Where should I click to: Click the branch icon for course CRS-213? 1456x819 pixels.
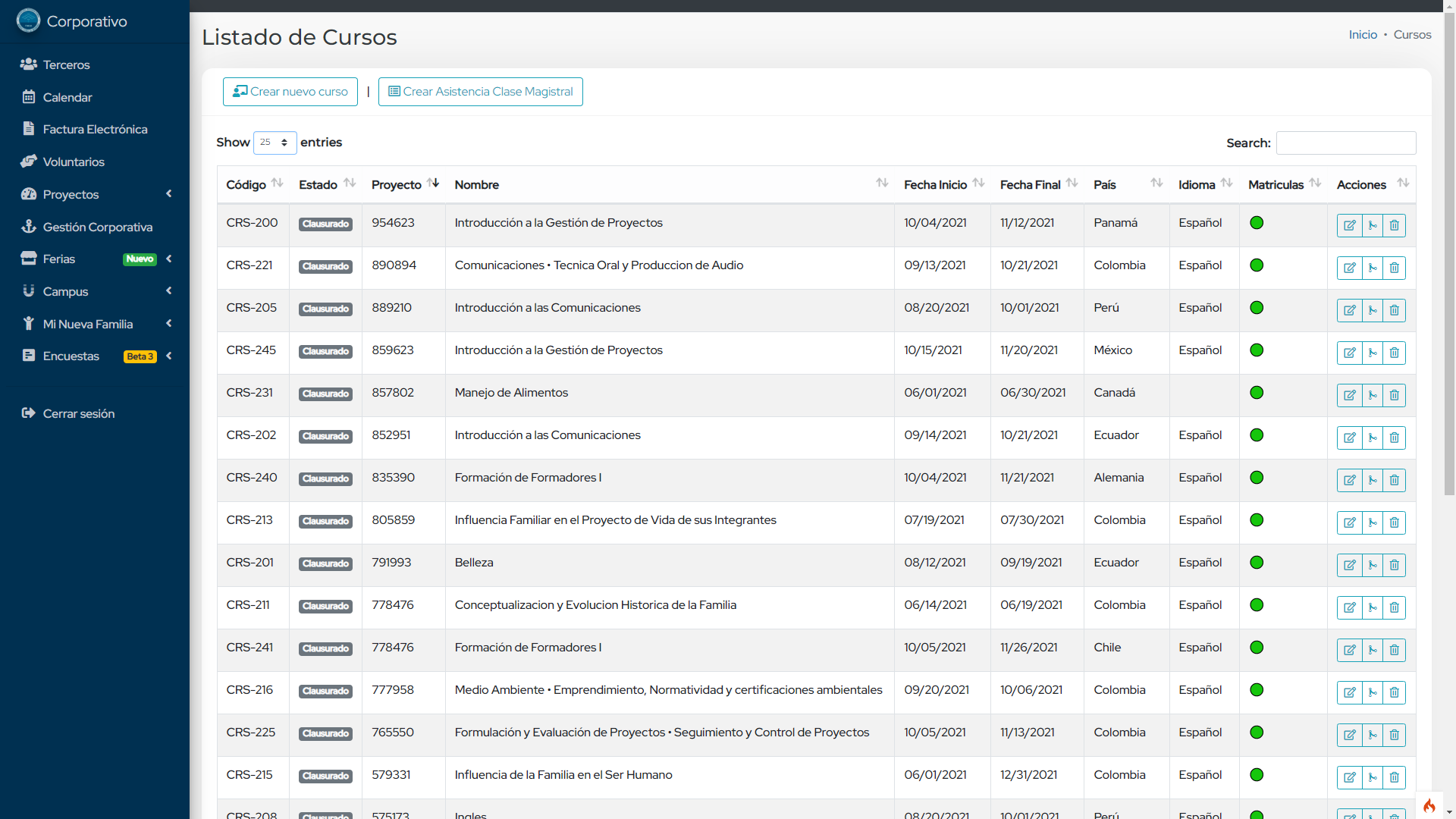[x=1373, y=522]
